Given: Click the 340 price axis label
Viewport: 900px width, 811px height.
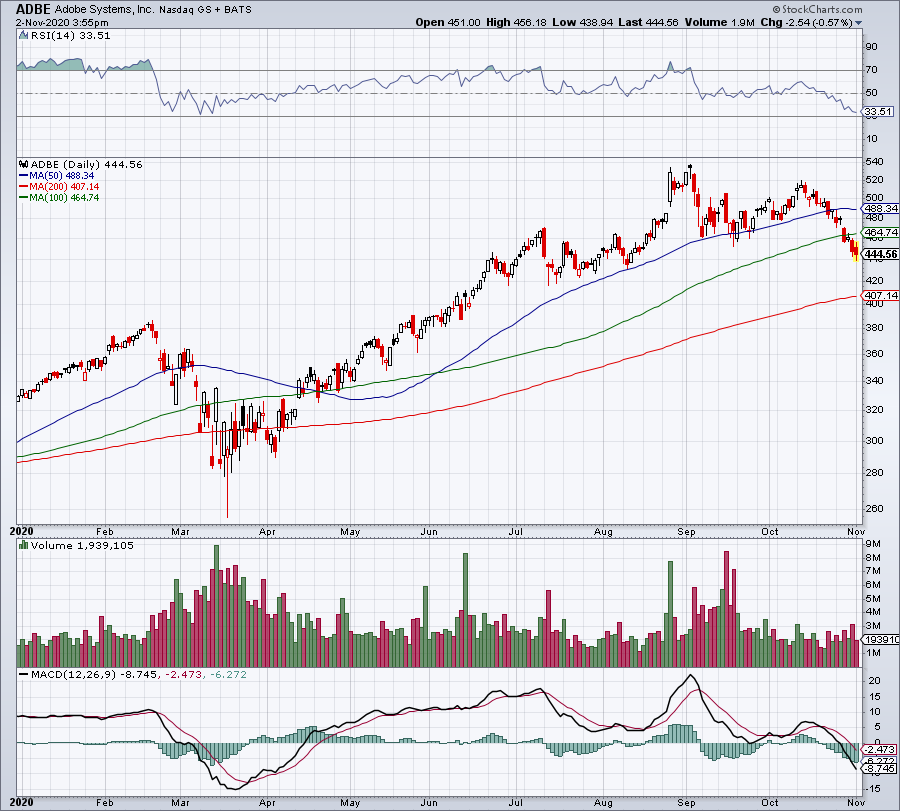Looking at the screenshot, I should coord(874,381).
